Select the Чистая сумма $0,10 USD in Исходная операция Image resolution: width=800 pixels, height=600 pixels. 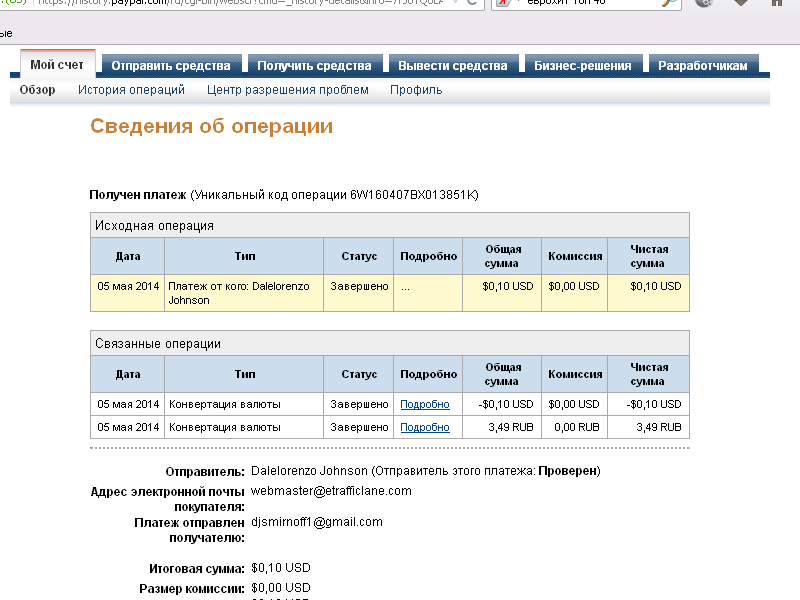coord(656,286)
